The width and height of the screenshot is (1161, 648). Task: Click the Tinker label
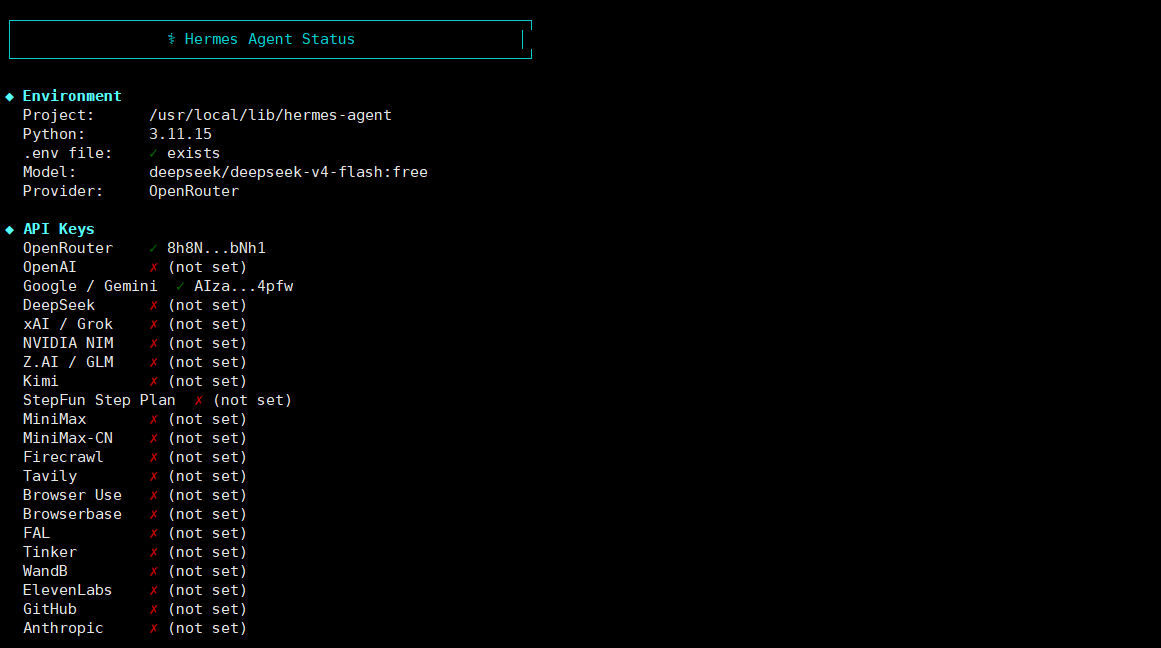(50, 552)
